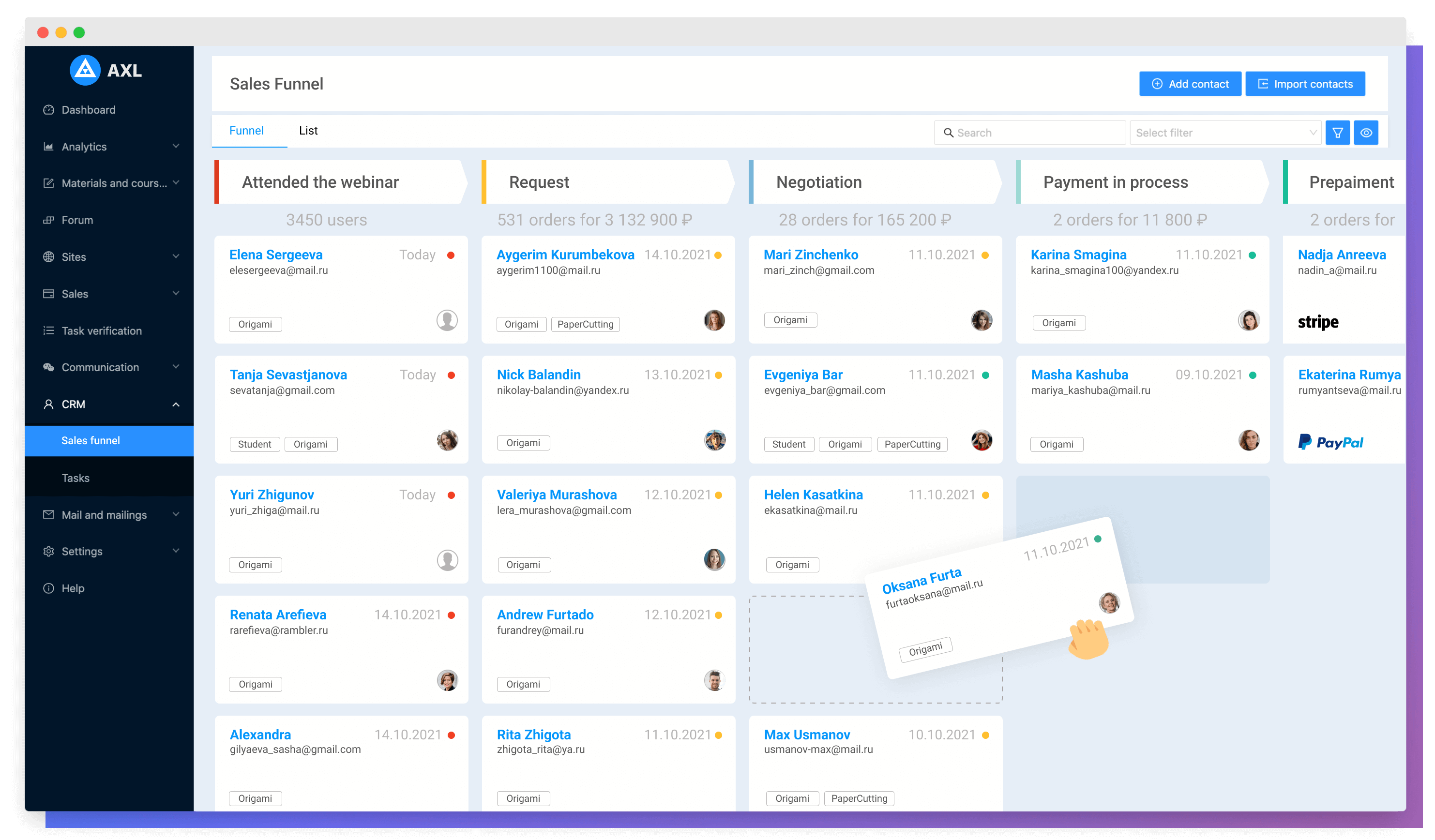Screen dimensions: 1435x840
Task: Click the Payment in process column header
Action: click(1143, 182)
